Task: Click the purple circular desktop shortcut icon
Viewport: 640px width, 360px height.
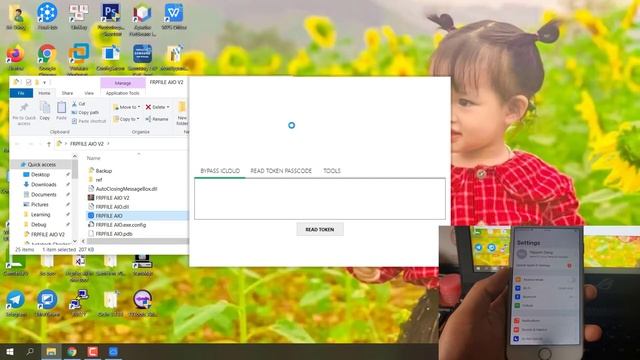Action: (x=142, y=300)
